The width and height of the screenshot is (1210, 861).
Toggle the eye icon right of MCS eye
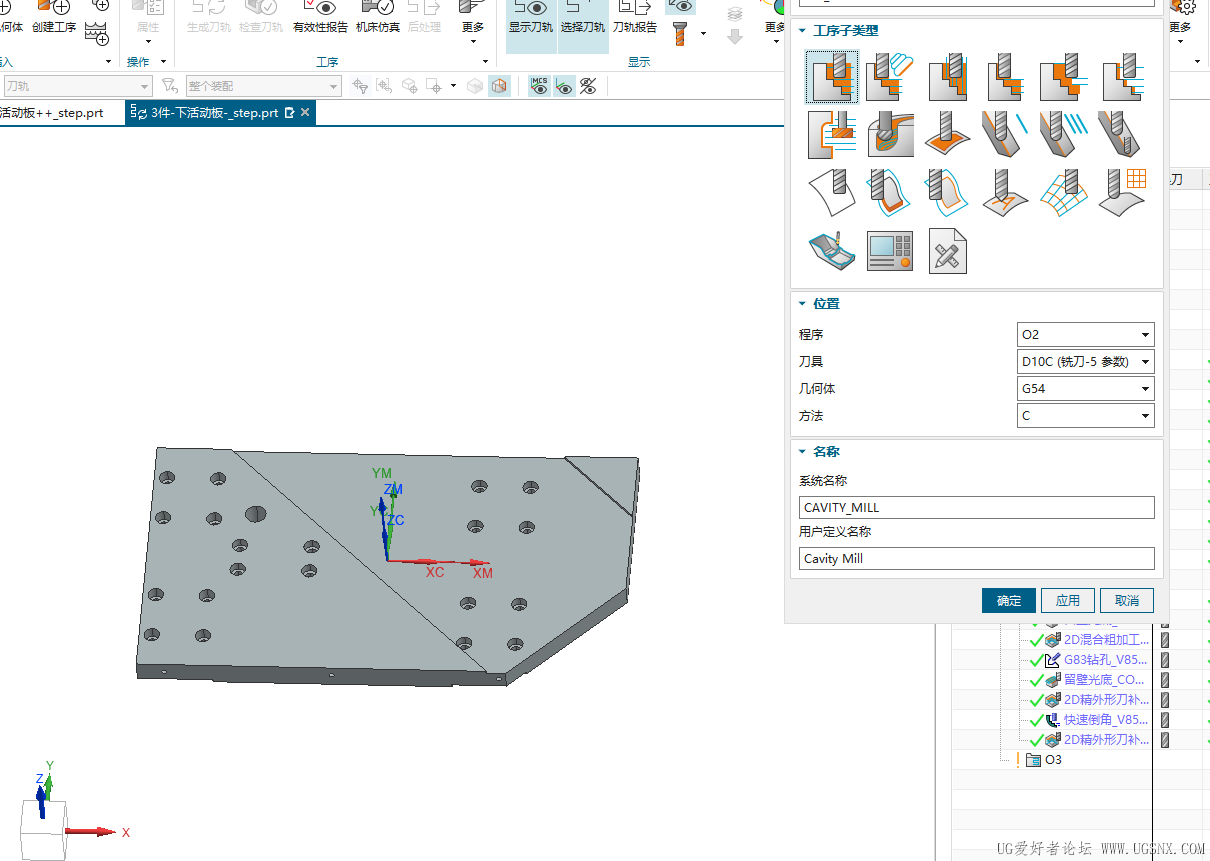point(564,87)
